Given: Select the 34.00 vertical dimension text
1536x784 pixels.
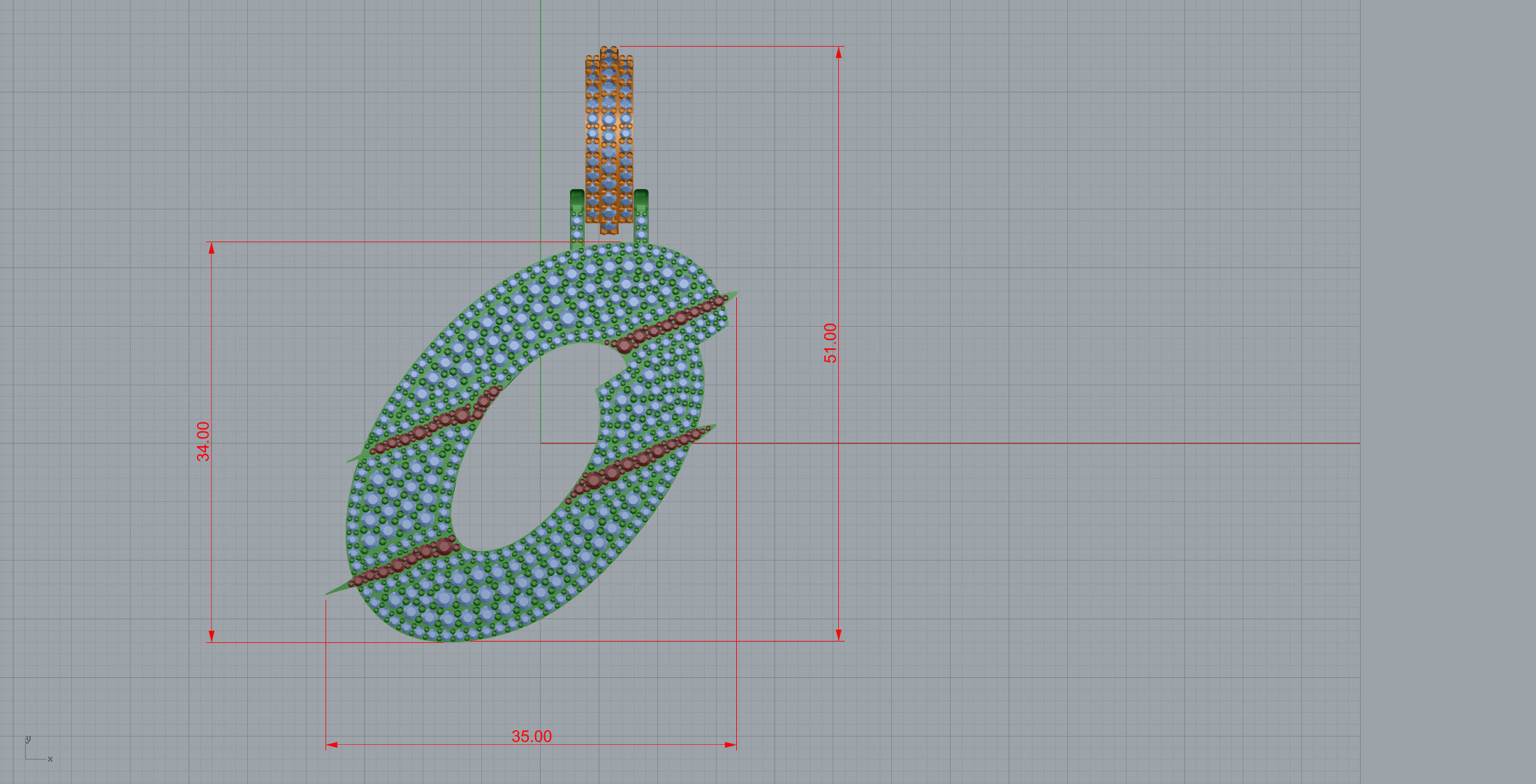Looking at the screenshot, I should click(203, 441).
